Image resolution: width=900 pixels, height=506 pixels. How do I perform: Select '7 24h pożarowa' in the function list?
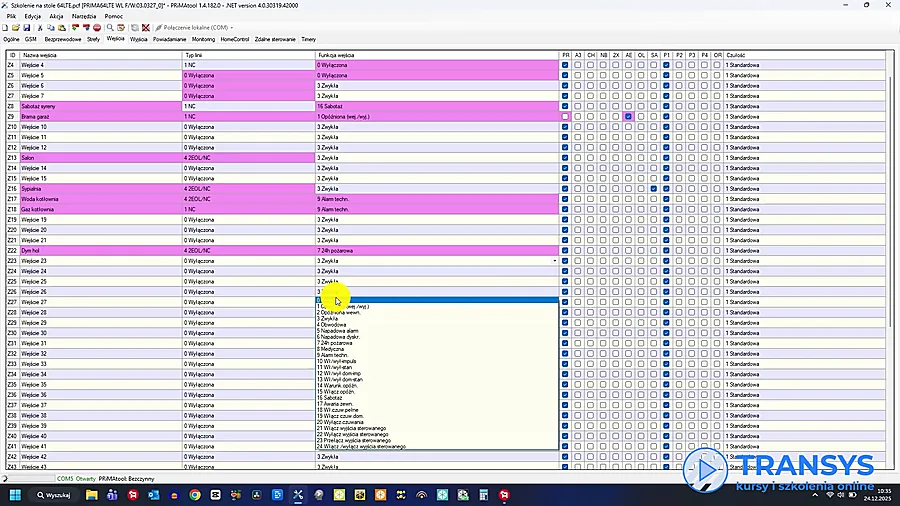pyautogui.click(x=335, y=343)
